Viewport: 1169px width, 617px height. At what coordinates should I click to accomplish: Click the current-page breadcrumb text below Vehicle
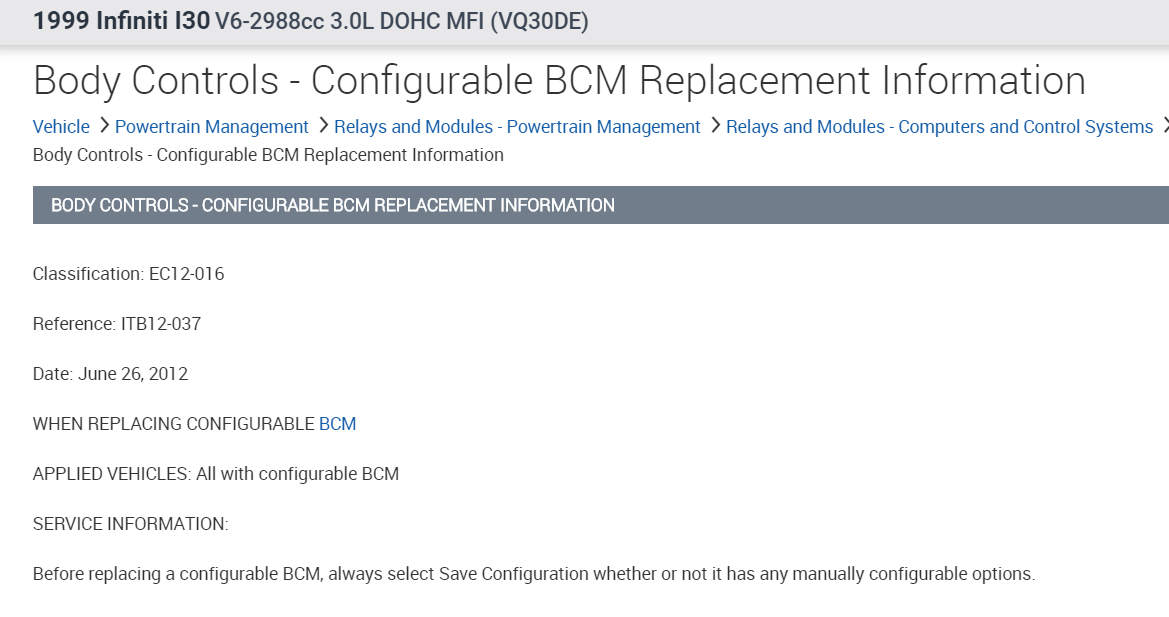pos(268,155)
